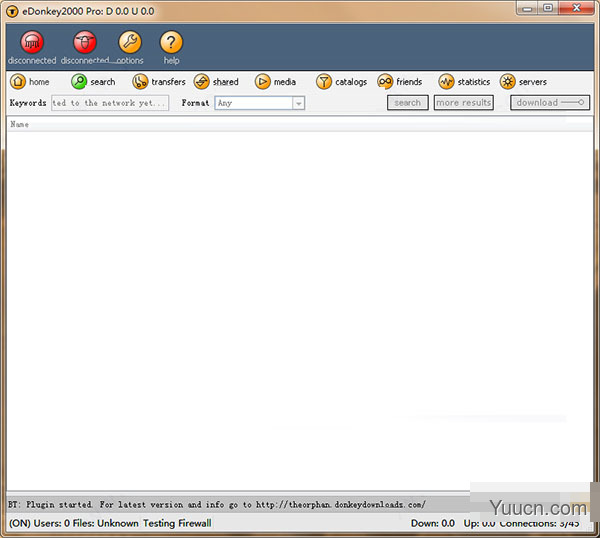This screenshot has width=600, height=538.
Task: Close the eDonkey2000 window
Action: point(577,8)
